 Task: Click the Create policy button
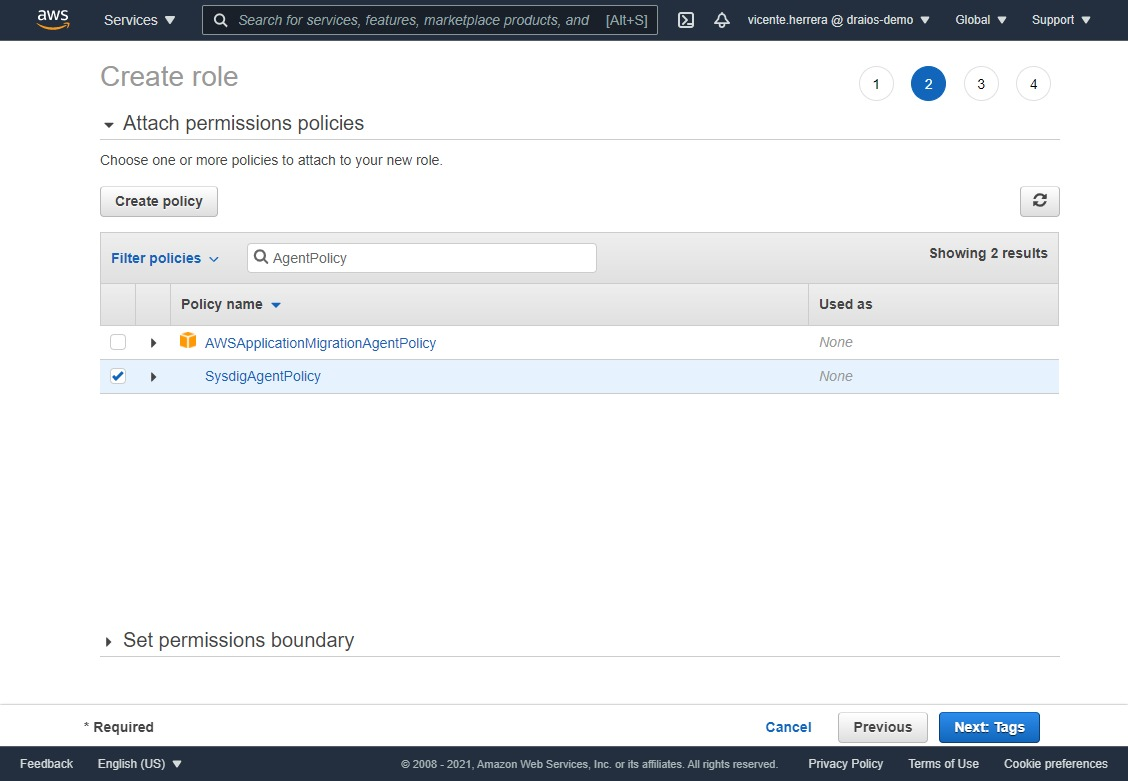[x=158, y=201]
